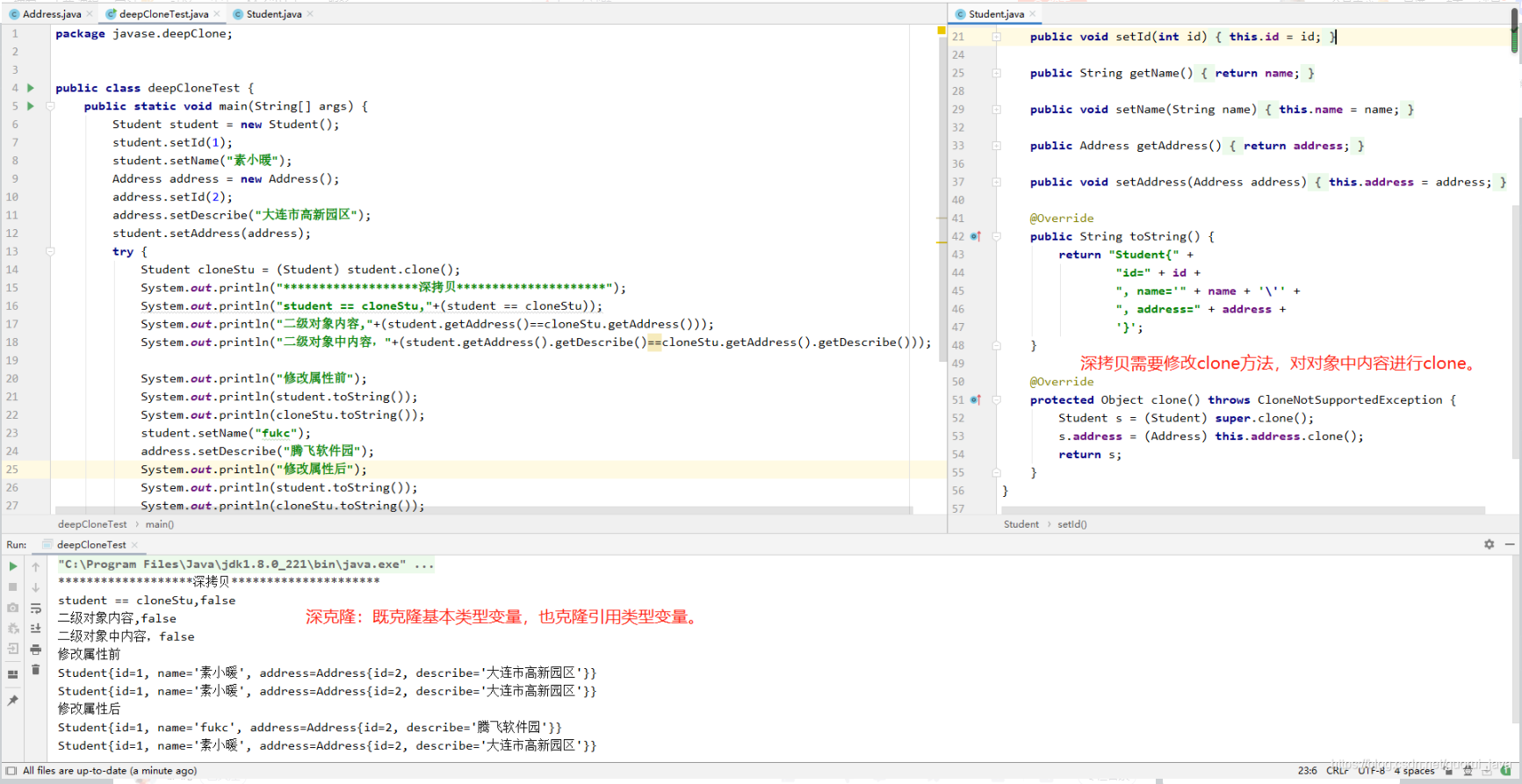The width and height of the screenshot is (1522, 784).
Task: Expand setAddress method fold at line 37
Action: pyautogui.click(x=997, y=182)
